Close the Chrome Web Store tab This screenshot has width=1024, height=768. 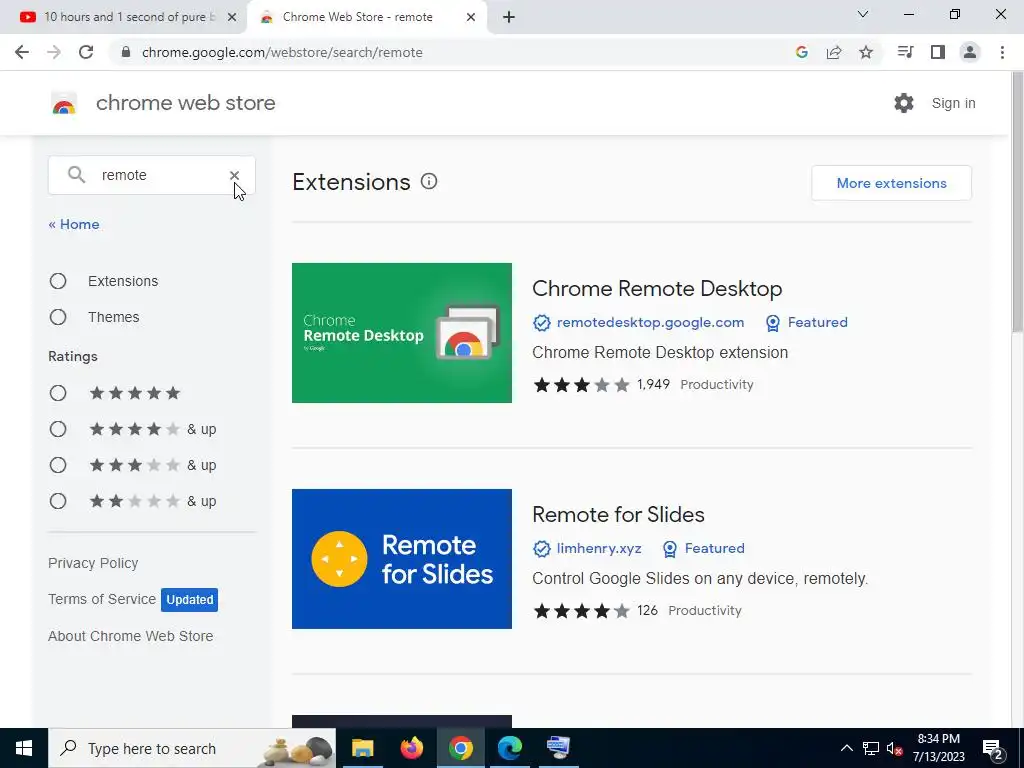[x=471, y=17]
